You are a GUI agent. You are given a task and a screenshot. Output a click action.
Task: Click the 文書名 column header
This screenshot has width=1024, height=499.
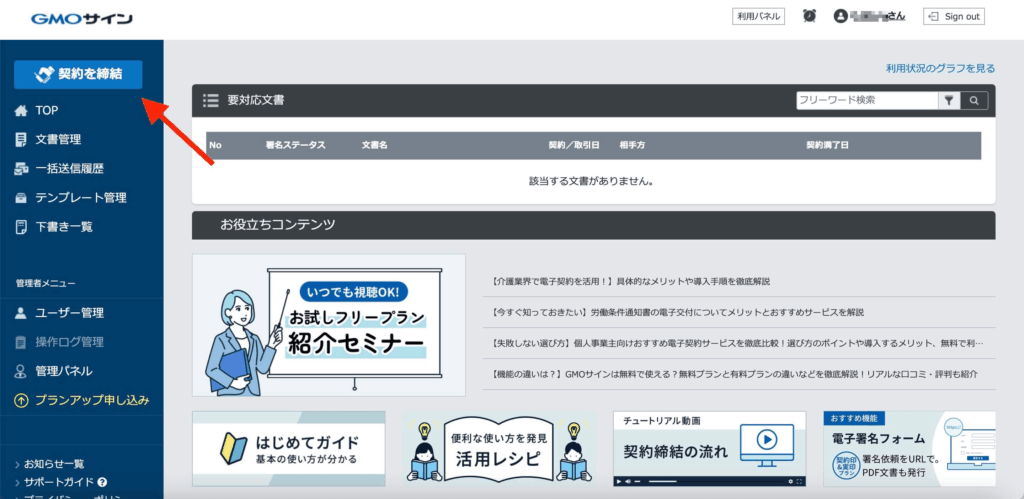click(374, 146)
